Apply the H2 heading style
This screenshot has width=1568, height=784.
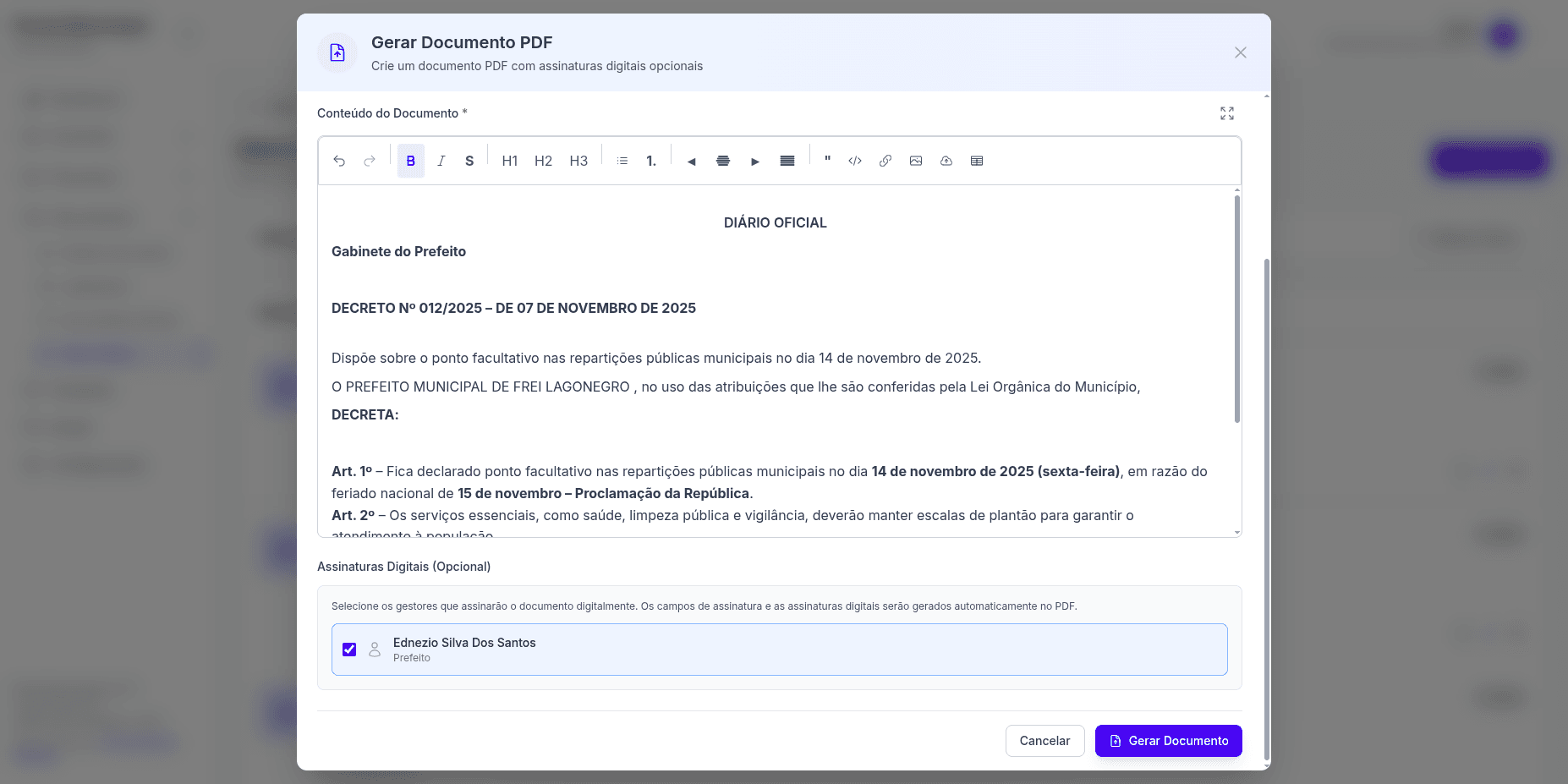point(543,161)
